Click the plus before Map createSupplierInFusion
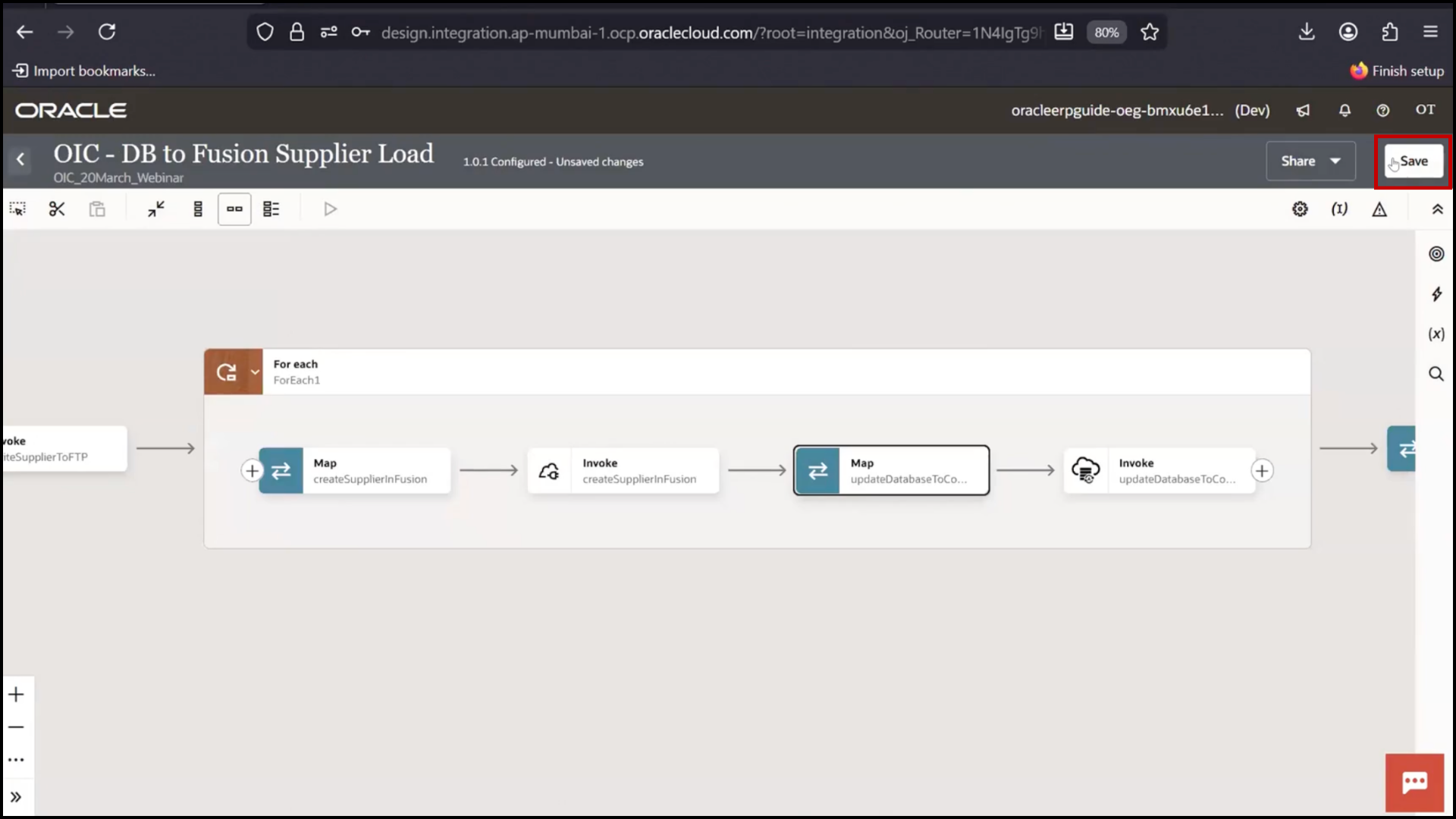Screen dimensions: 1456x819 pos(252,470)
